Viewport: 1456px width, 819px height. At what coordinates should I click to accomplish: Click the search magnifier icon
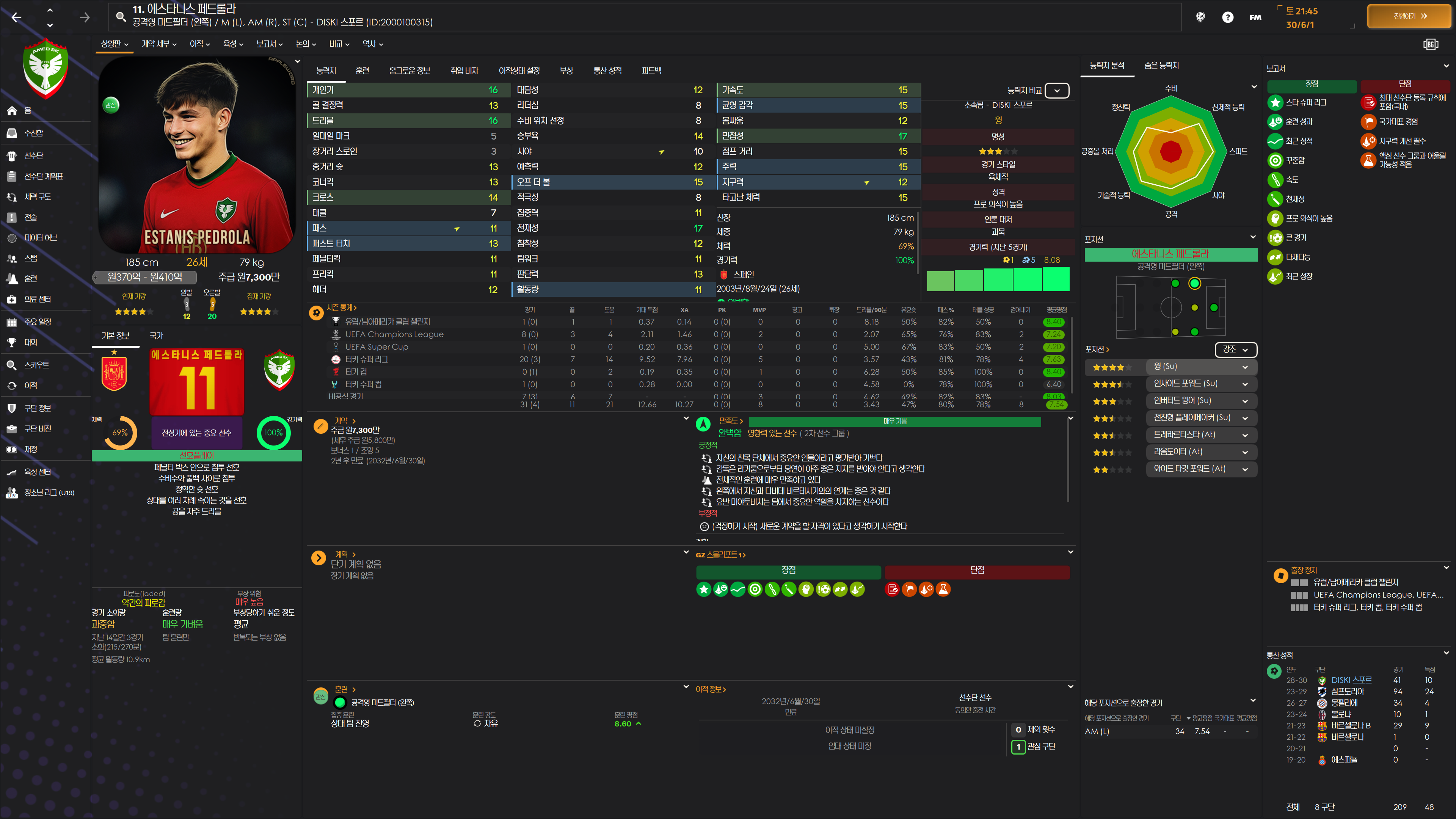point(121,17)
